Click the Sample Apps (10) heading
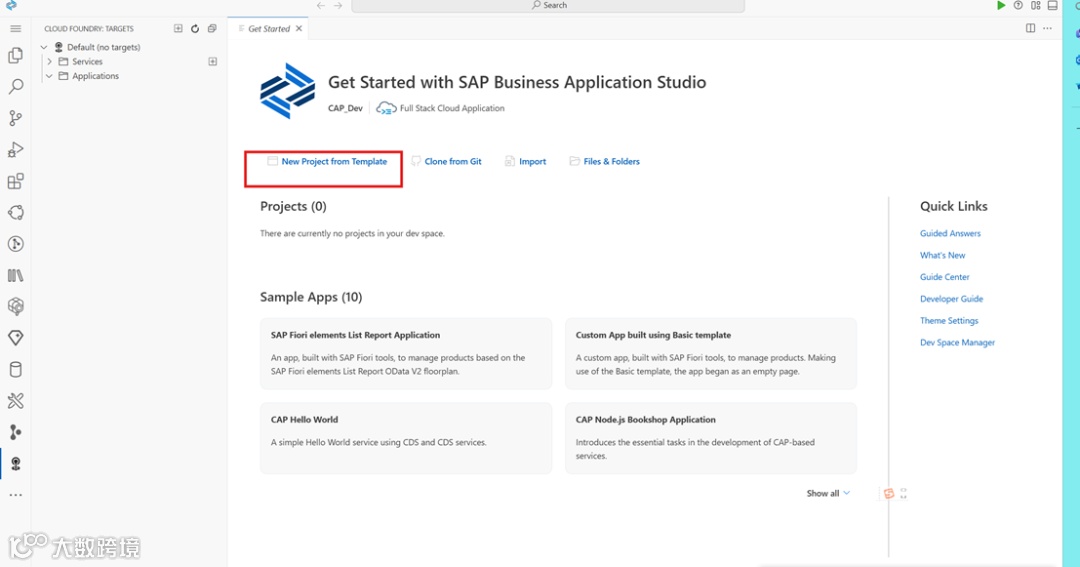This screenshot has height=567, width=1080. click(311, 297)
